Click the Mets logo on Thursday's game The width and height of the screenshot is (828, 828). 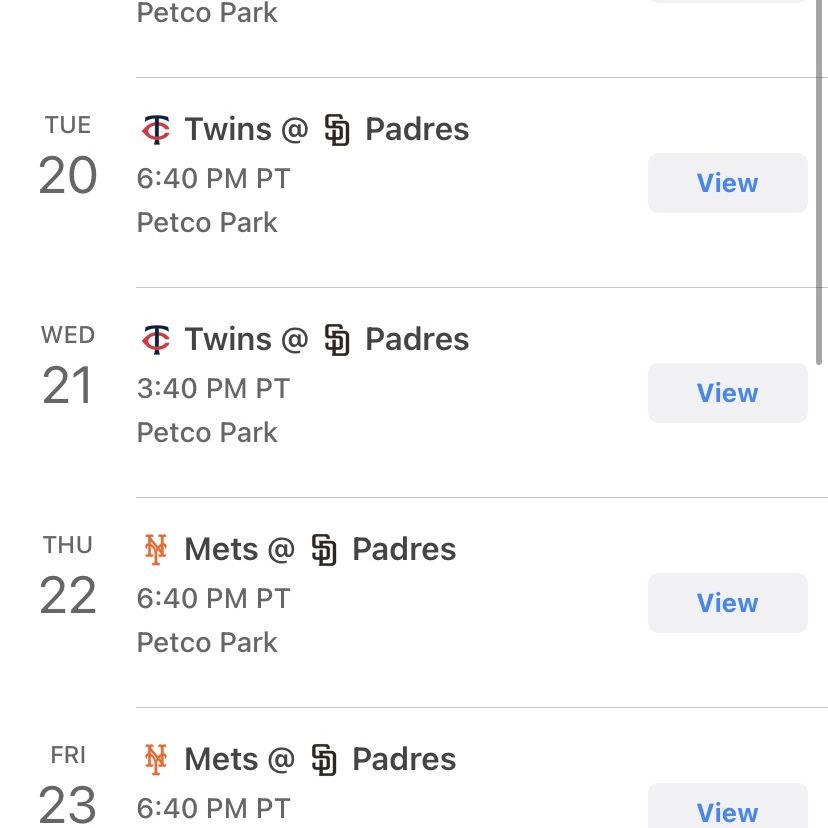click(x=156, y=550)
